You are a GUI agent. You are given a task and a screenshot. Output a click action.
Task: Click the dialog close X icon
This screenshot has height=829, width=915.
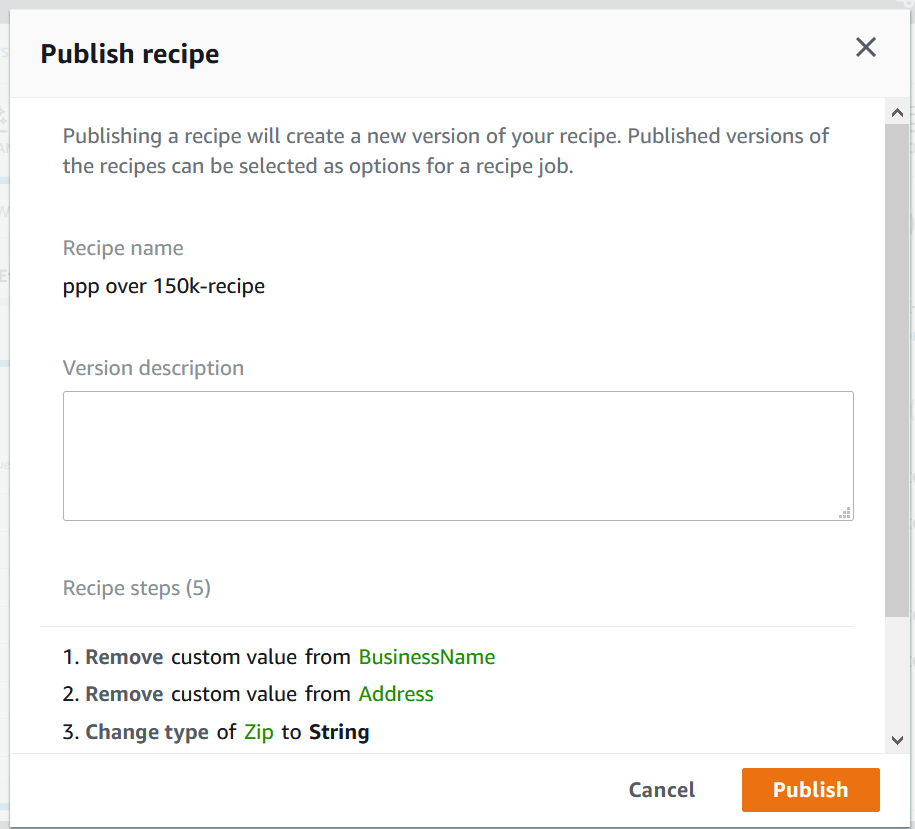[866, 47]
